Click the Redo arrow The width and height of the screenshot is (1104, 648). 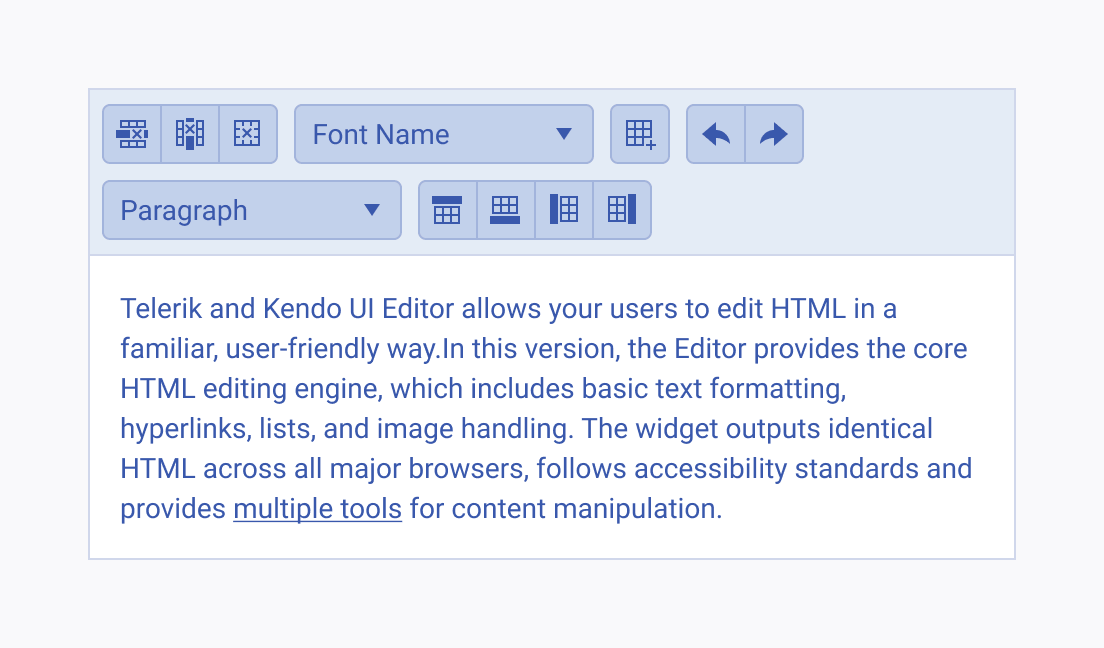pos(774,134)
